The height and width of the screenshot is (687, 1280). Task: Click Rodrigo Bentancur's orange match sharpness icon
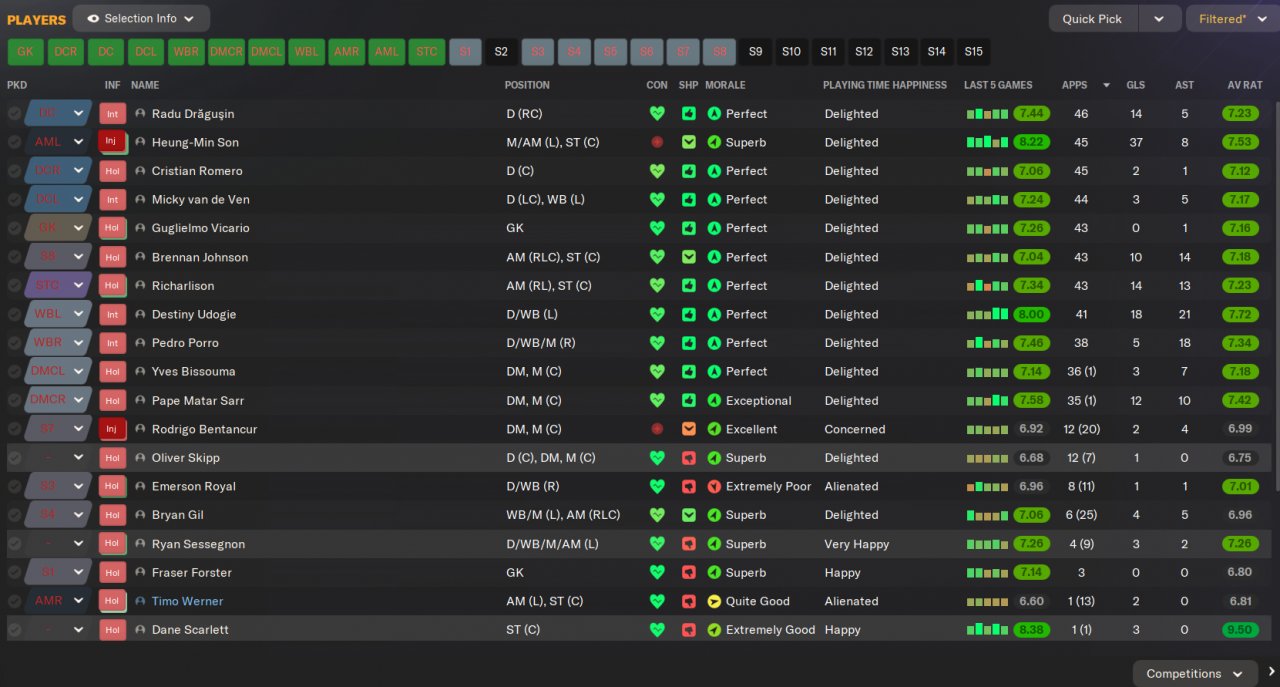pyautogui.click(x=689, y=429)
